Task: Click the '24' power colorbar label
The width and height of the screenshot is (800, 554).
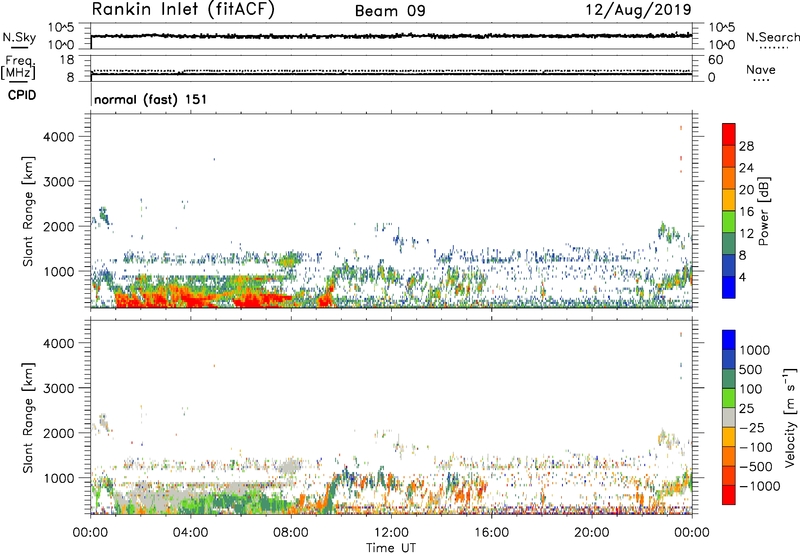Action: click(746, 168)
